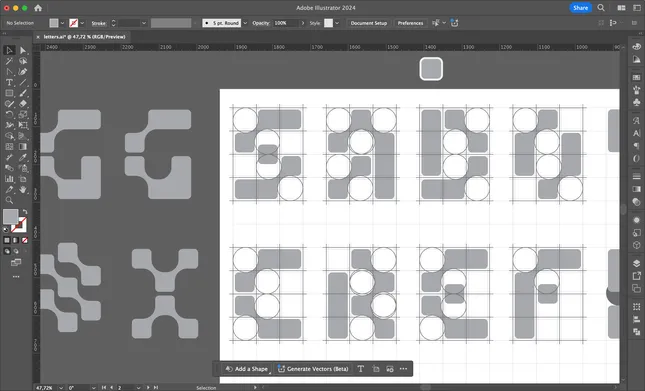Go to the next artboard arrow
645x391 pixels.
(x=148, y=387)
